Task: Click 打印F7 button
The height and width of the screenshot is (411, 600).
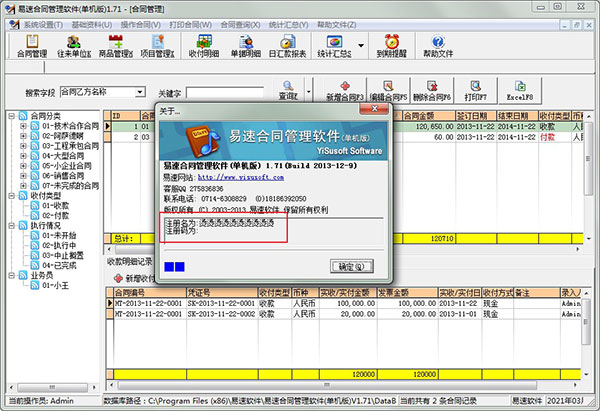Action: pos(476,91)
